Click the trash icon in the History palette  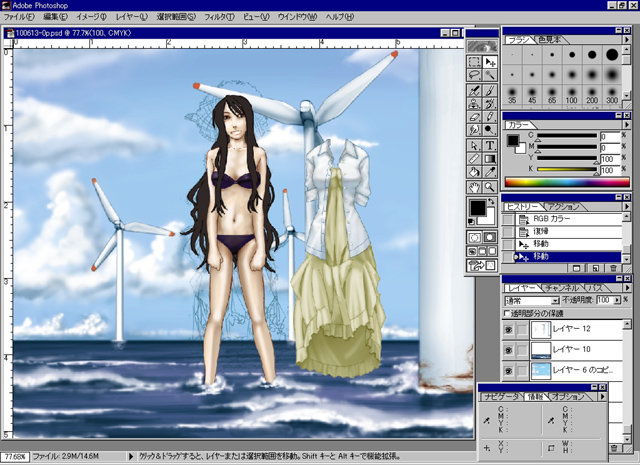tap(613, 268)
